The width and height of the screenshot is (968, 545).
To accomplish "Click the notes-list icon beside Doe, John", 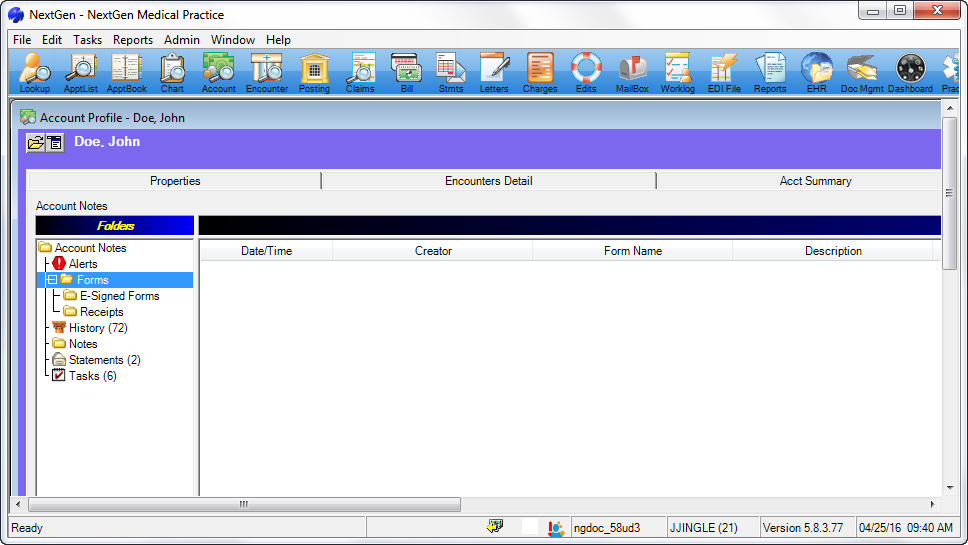I will 55,143.
